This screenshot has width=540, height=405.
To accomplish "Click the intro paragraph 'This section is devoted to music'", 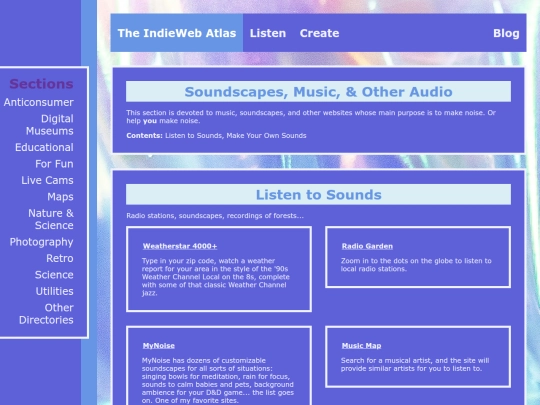I will point(311,117).
